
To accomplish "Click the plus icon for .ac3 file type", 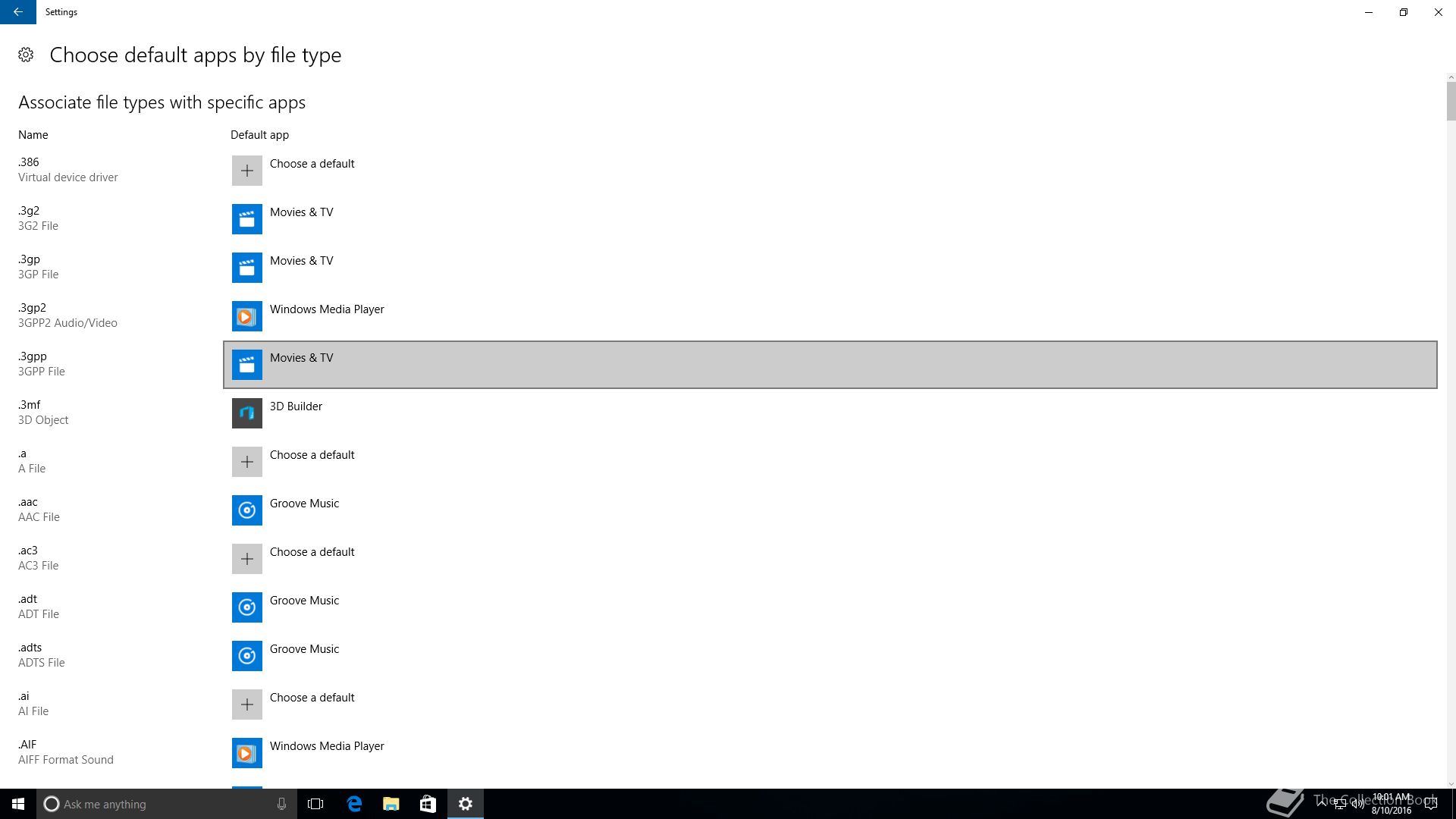I will 247,559.
